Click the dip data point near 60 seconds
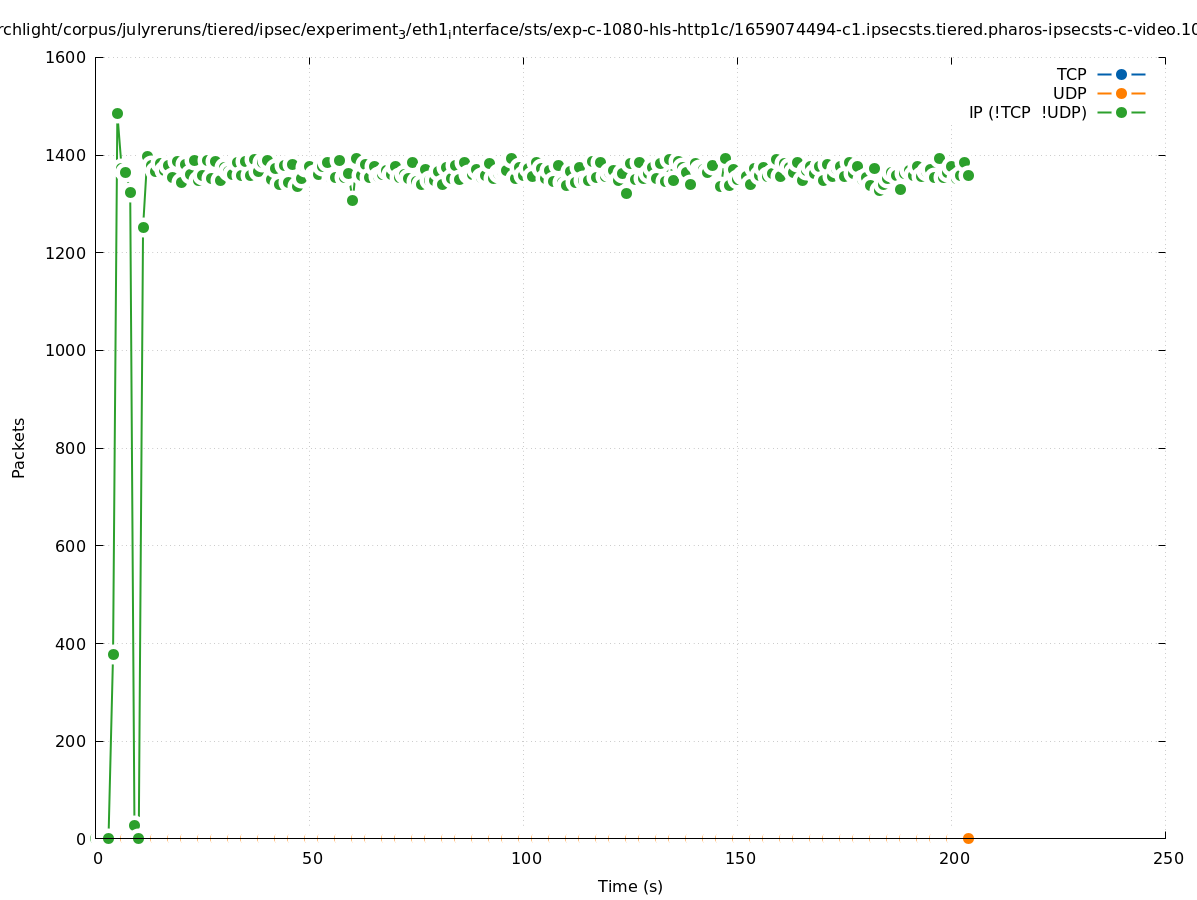Image resolution: width=1197 pixels, height=900 pixels. tap(352, 200)
